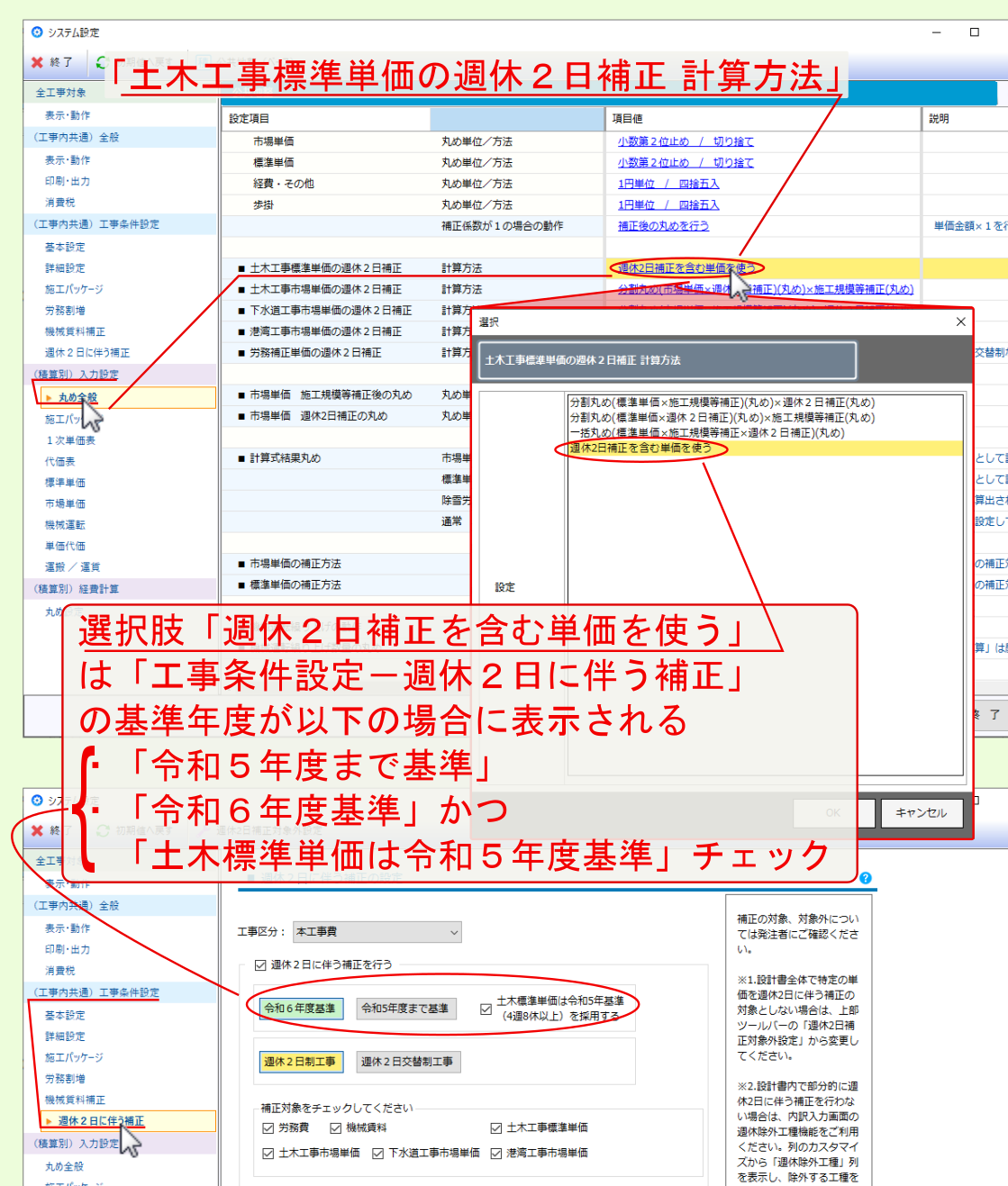Image resolution: width=1008 pixels, height=1186 pixels.
Task: Select the 令和5年度まで基準 toggle button
Action: [405, 1009]
